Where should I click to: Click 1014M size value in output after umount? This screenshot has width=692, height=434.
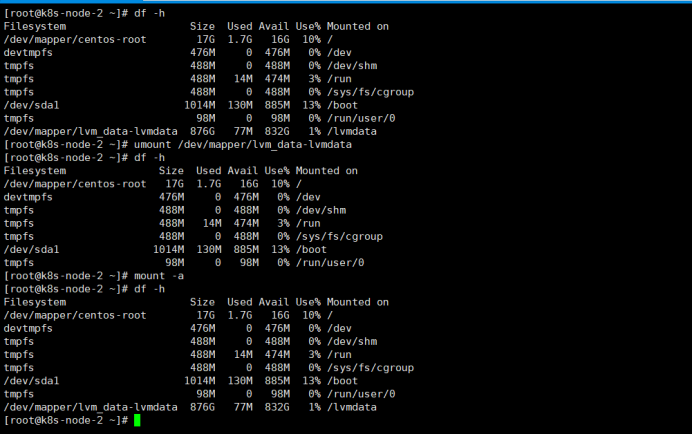tap(169, 249)
